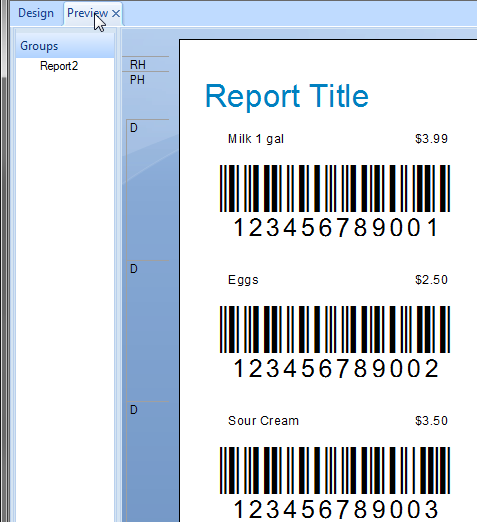
Task: Click the Report Title heading
Action: (x=287, y=96)
